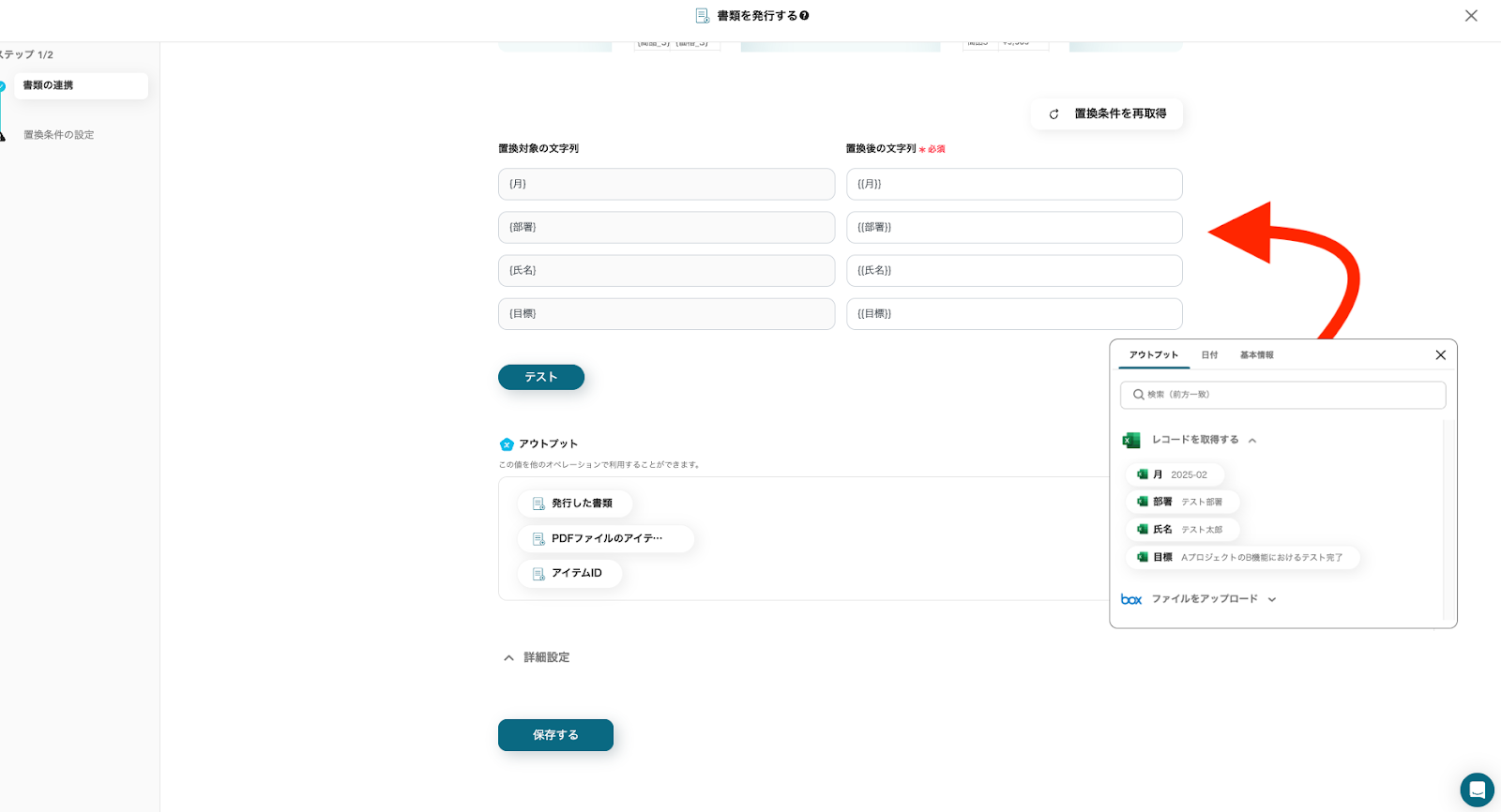Click the help question mark icon
The image size is (1501, 812).
(x=804, y=16)
